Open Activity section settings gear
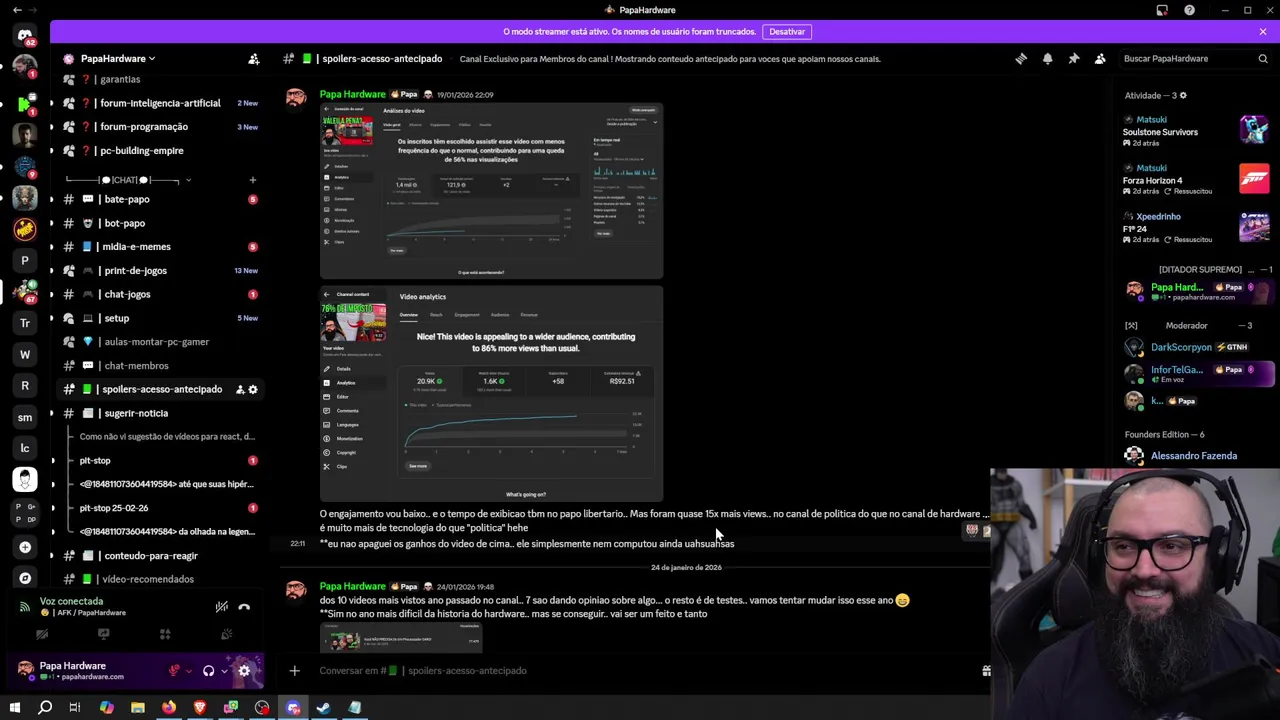The image size is (1280, 720). 1183,96
